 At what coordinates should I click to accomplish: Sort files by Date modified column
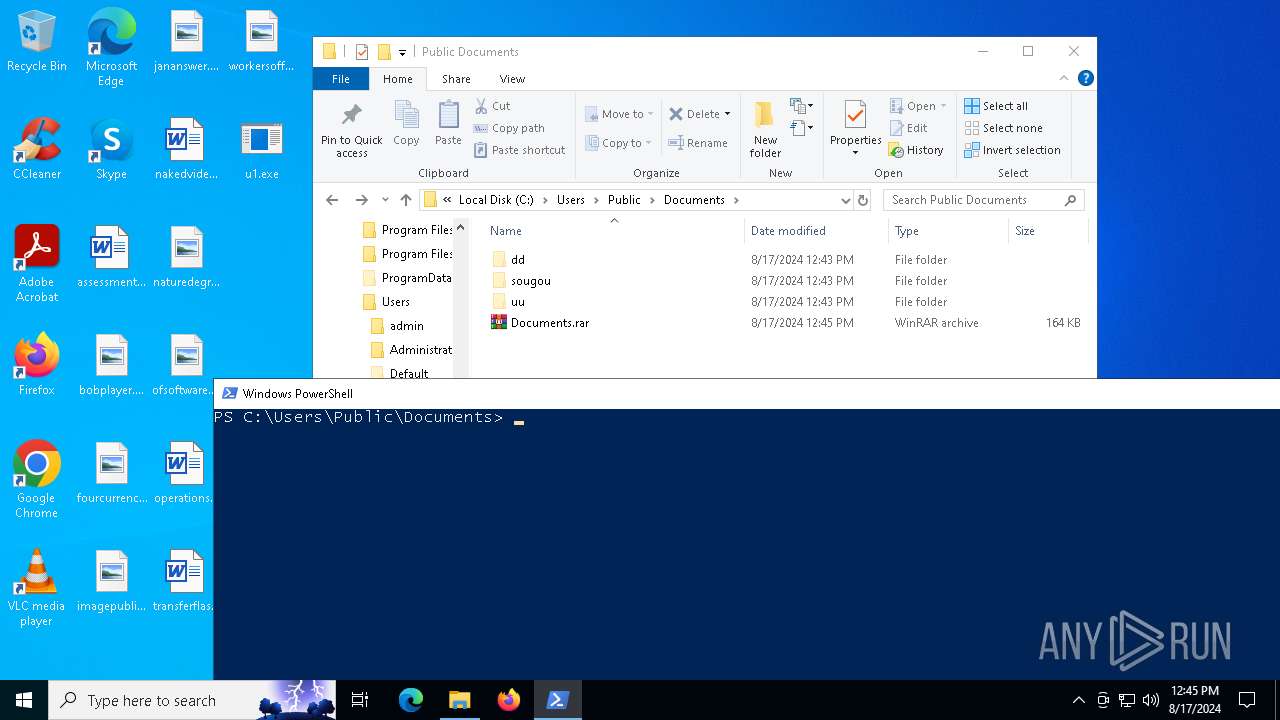(x=816, y=231)
